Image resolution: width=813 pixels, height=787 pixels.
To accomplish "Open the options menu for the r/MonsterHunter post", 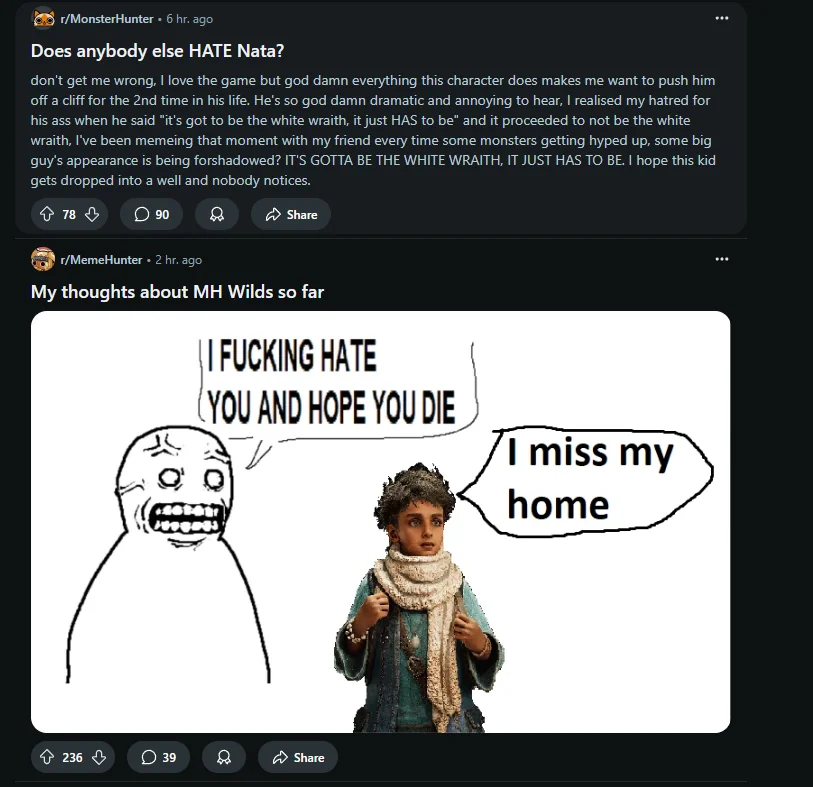I will 722,18.
